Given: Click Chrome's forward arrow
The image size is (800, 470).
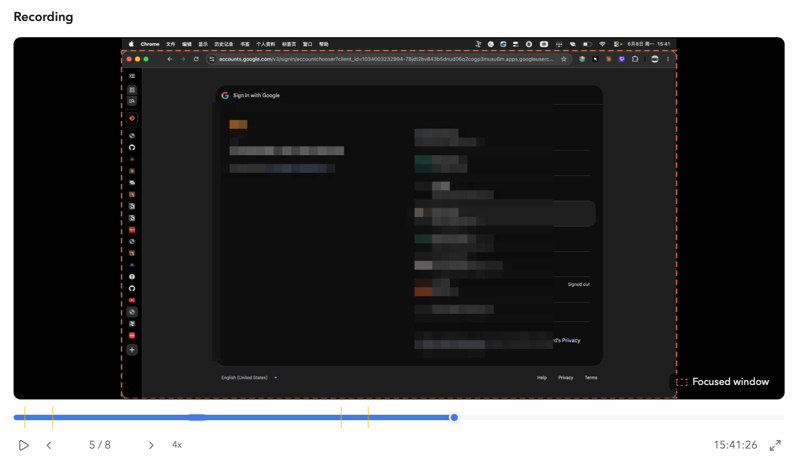Looking at the screenshot, I should (183, 59).
